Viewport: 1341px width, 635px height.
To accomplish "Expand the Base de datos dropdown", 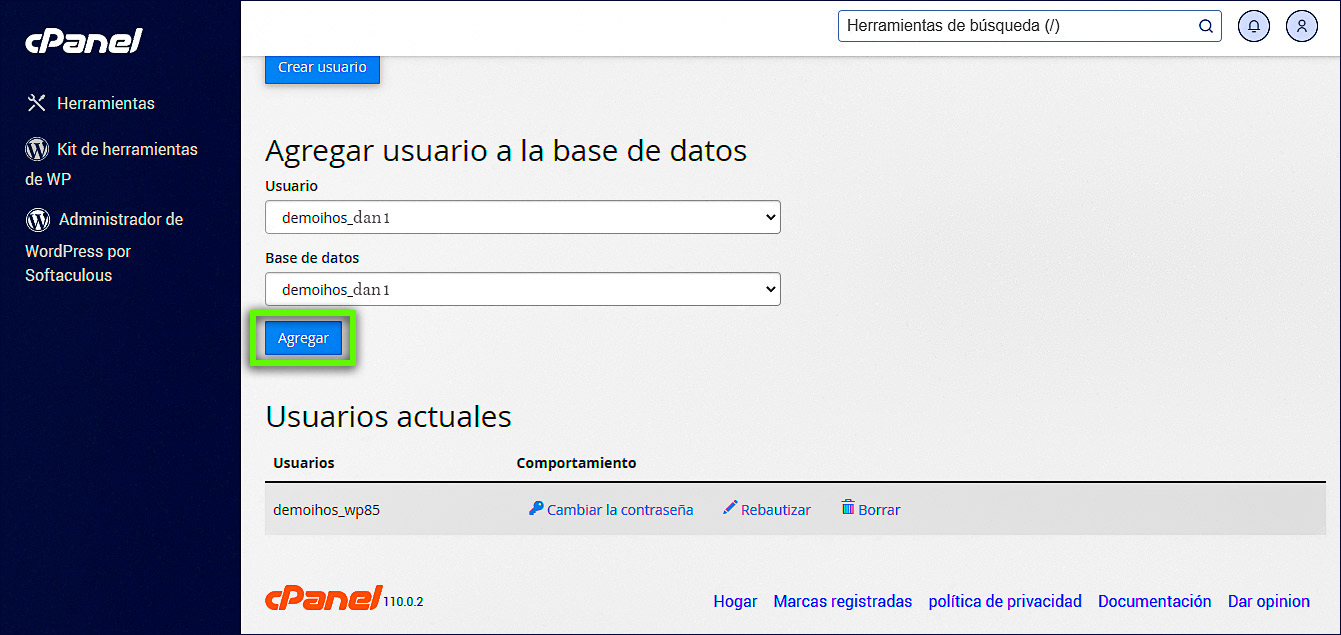I will tap(522, 289).
